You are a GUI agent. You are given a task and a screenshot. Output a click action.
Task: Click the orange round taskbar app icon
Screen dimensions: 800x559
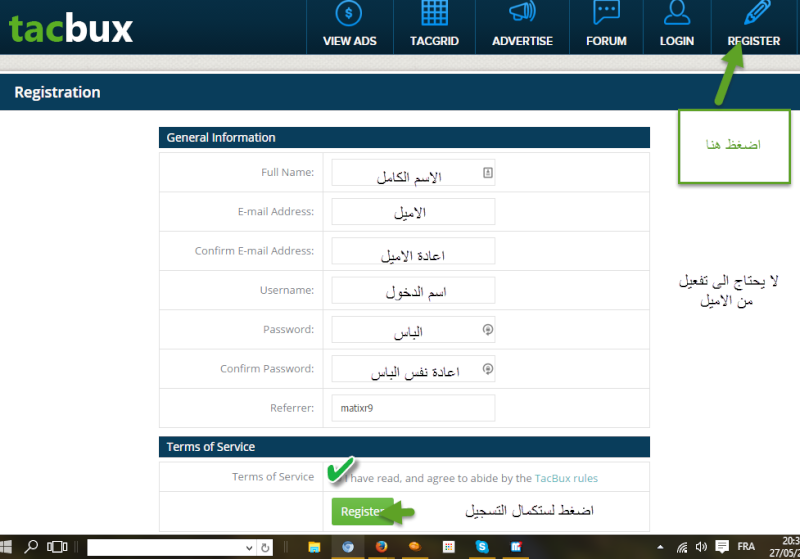[415, 546]
